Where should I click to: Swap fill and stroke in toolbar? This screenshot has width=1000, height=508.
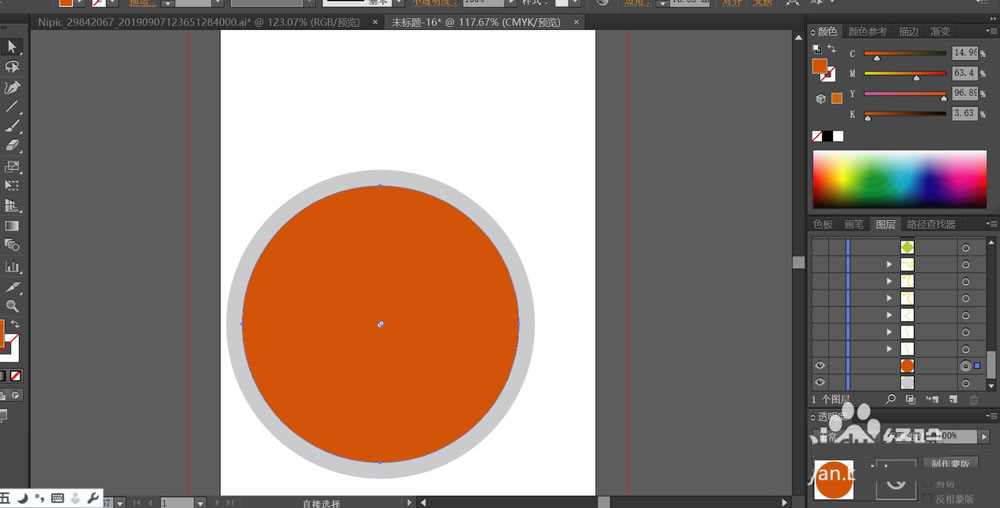(x=15, y=324)
